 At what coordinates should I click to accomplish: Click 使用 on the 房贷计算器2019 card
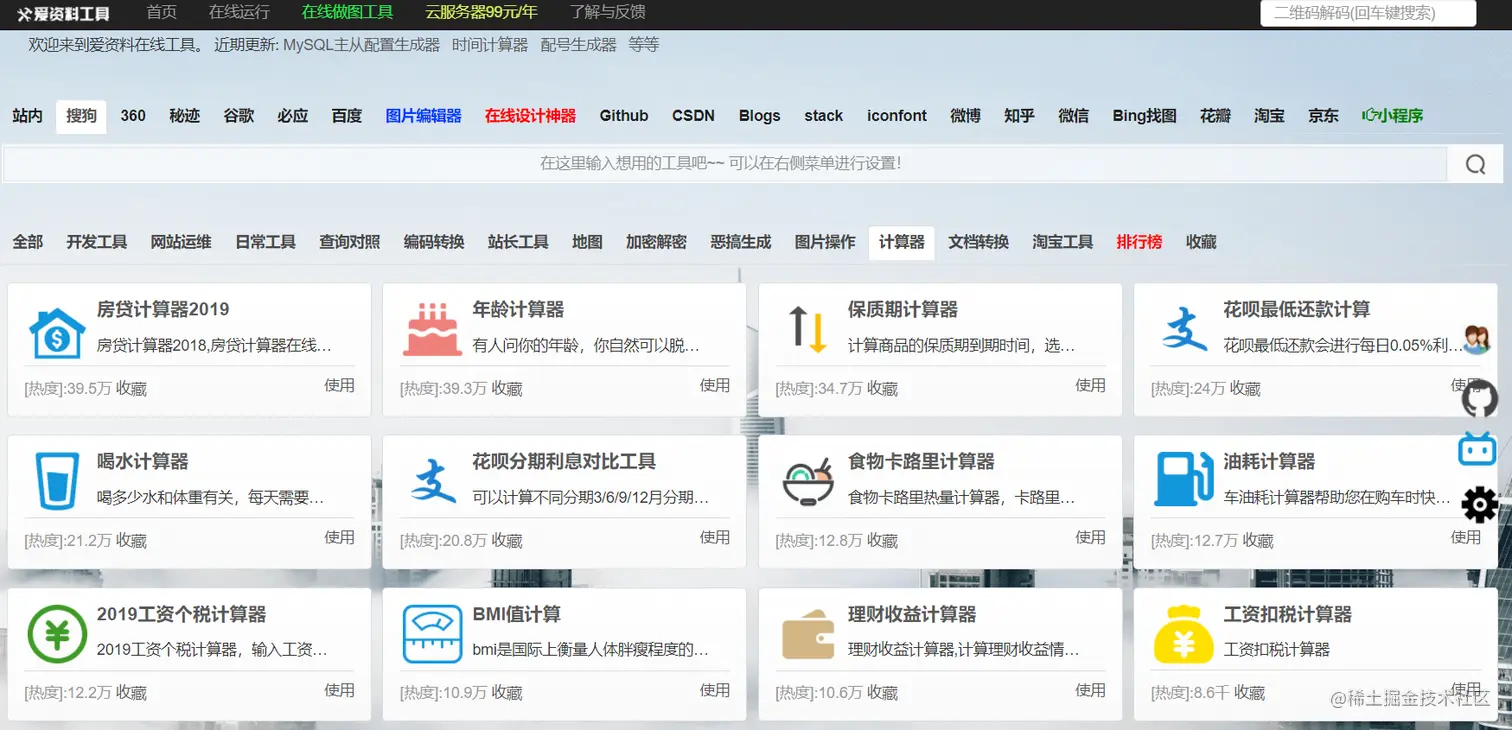[x=340, y=385]
